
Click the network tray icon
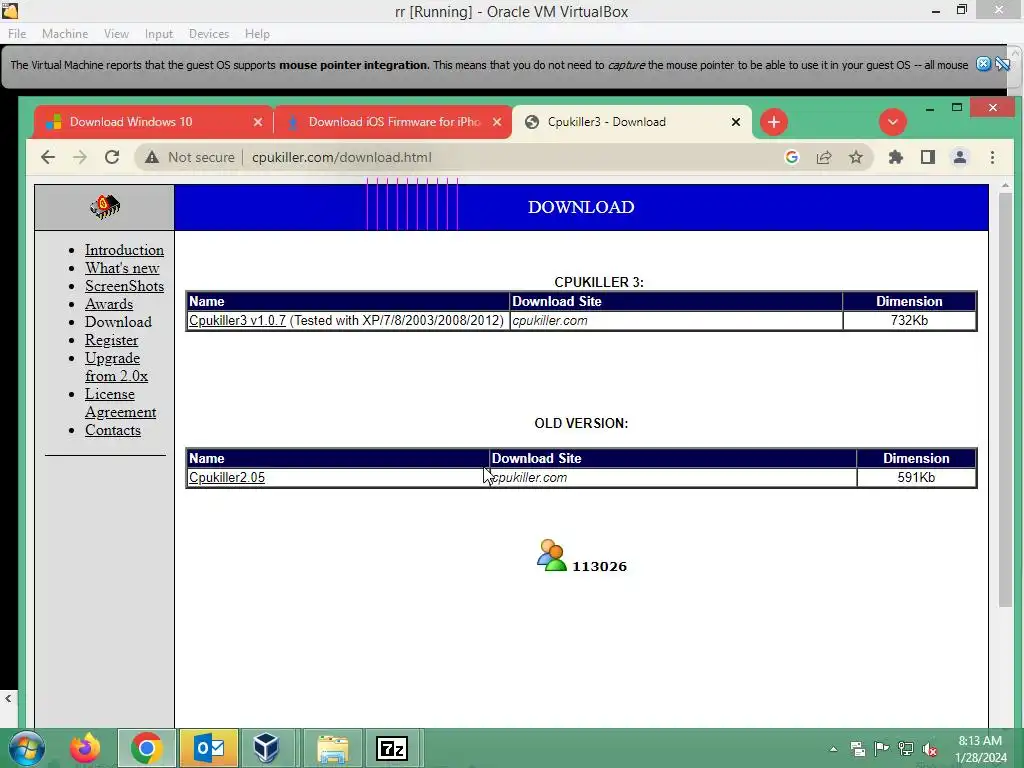click(x=906, y=749)
